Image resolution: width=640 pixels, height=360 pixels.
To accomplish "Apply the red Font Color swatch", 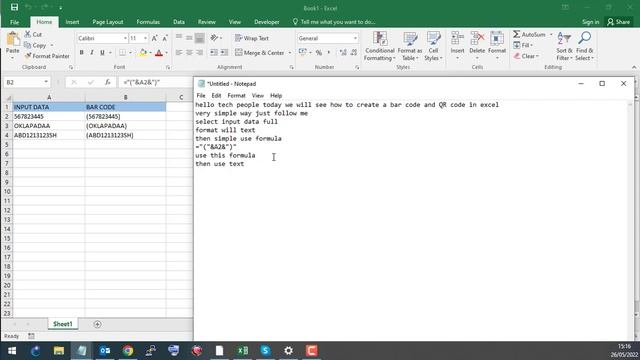I will (x=159, y=53).
